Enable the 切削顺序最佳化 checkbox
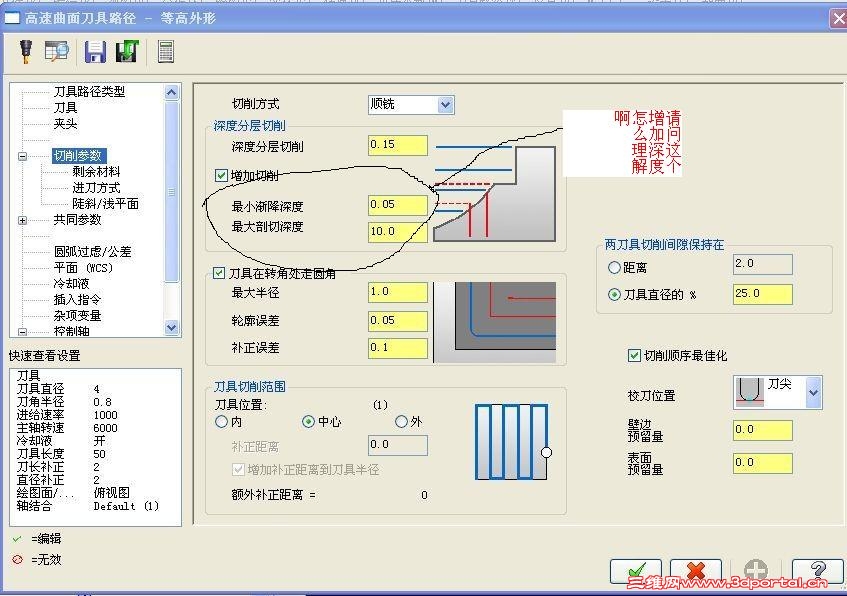 click(x=634, y=355)
